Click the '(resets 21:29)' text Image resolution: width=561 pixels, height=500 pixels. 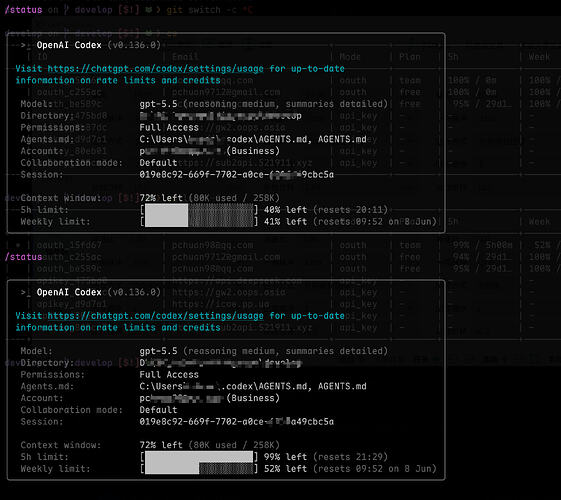point(350,457)
